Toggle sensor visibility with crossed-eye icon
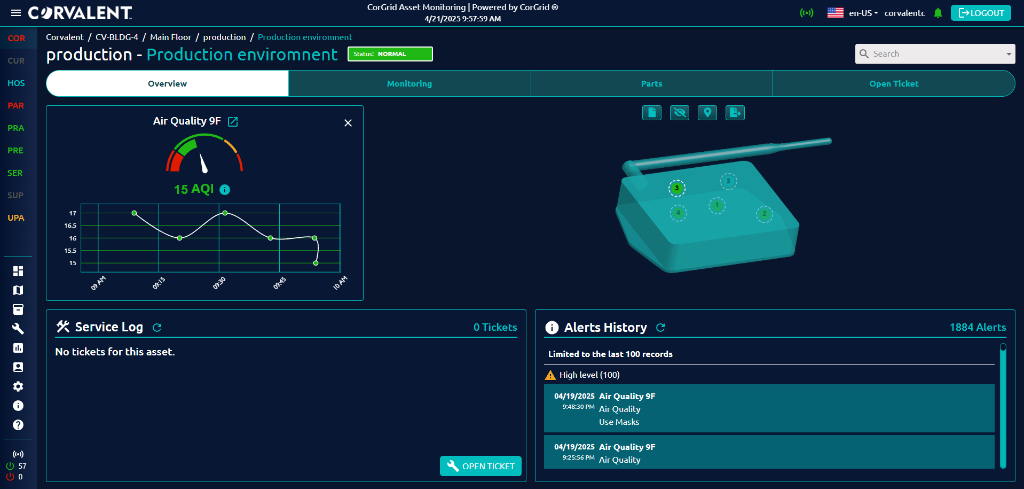The image size is (1024, 489). pyautogui.click(x=680, y=112)
